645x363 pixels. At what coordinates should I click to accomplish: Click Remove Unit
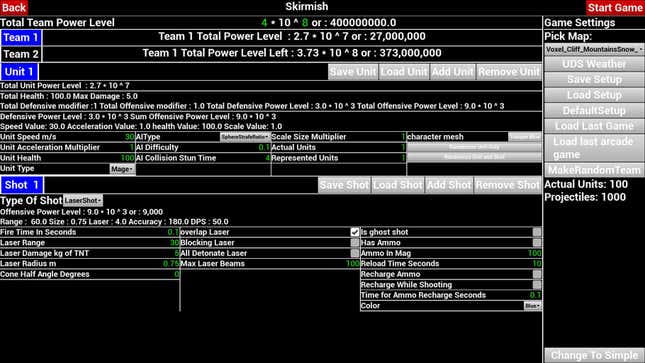508,72
